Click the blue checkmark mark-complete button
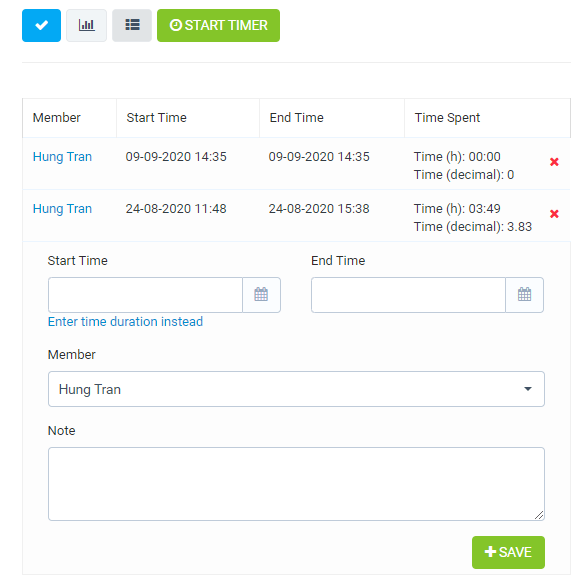The image size is (571, 580). [41, 26]
